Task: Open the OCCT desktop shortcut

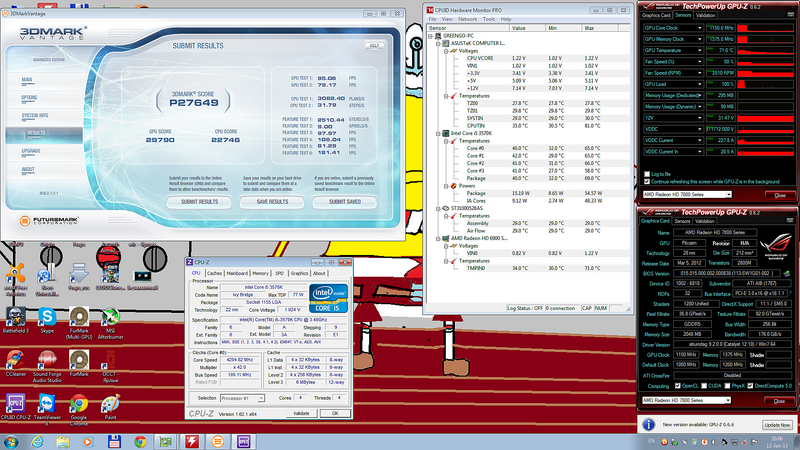Action: pyautogui.click(x=110, y=365)
